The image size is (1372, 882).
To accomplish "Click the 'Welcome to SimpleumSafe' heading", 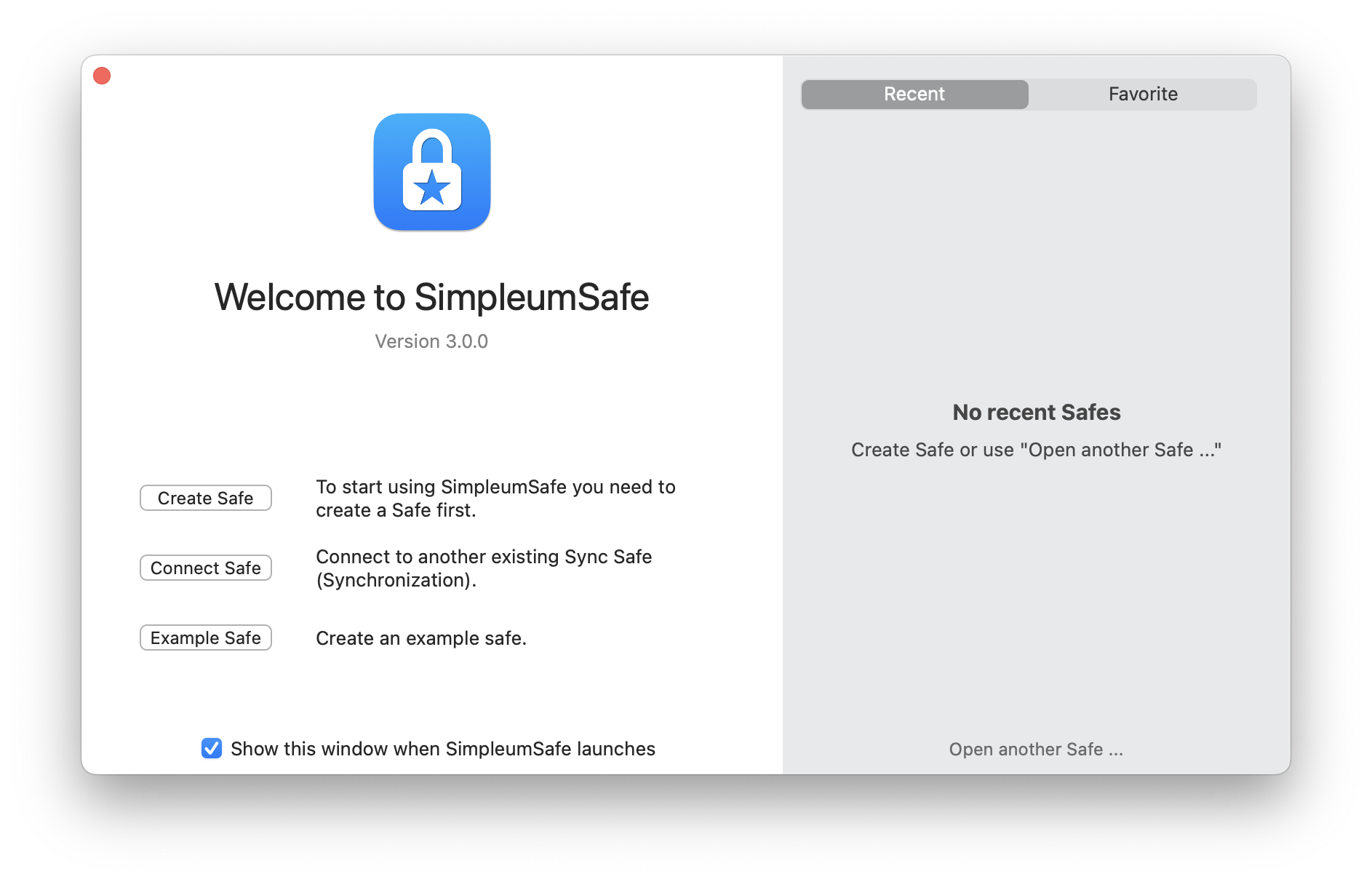I will [431, 297].
